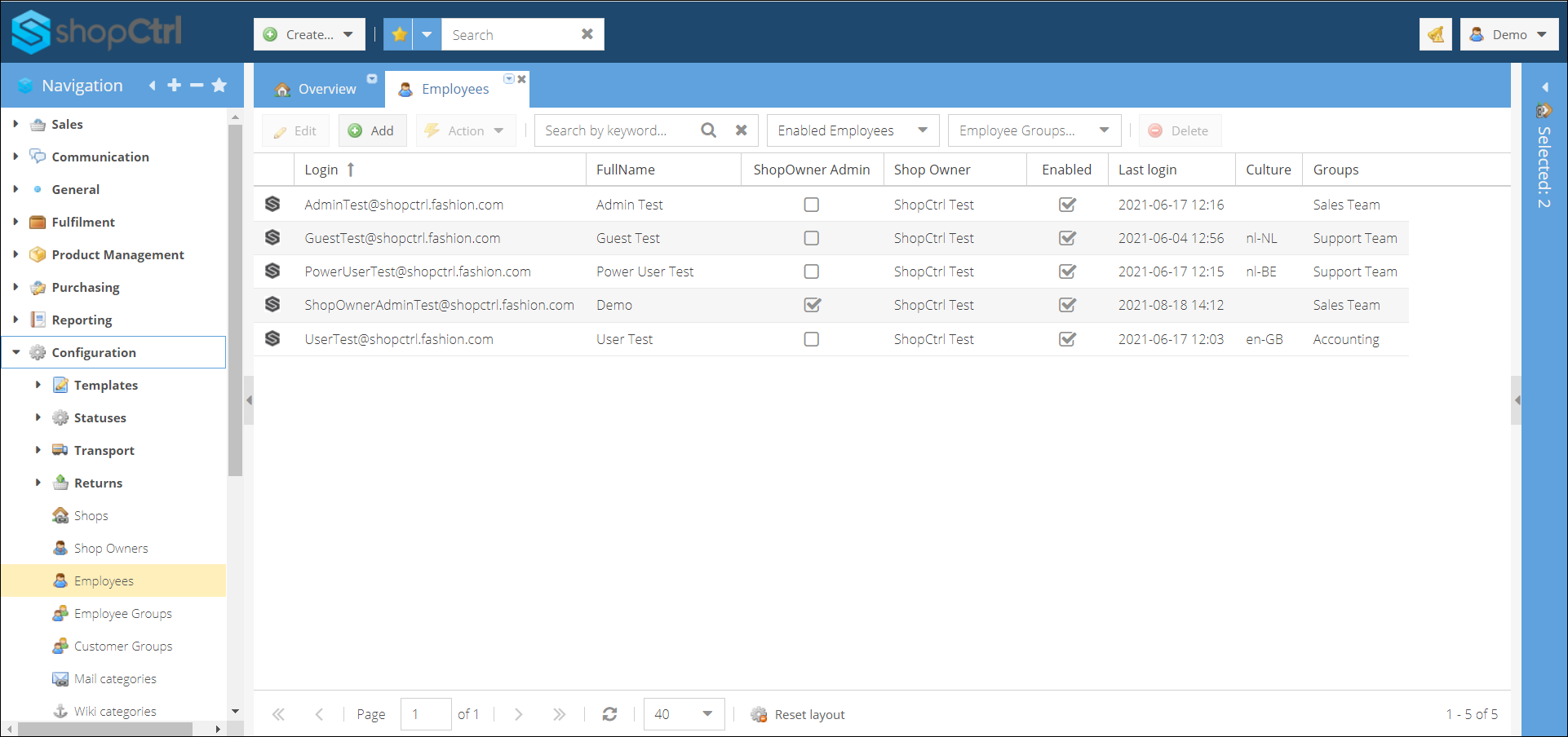Viewport: 1568px width, 737px height.
Task: Click the star icon in Navigation header
Action: point(219,85)
